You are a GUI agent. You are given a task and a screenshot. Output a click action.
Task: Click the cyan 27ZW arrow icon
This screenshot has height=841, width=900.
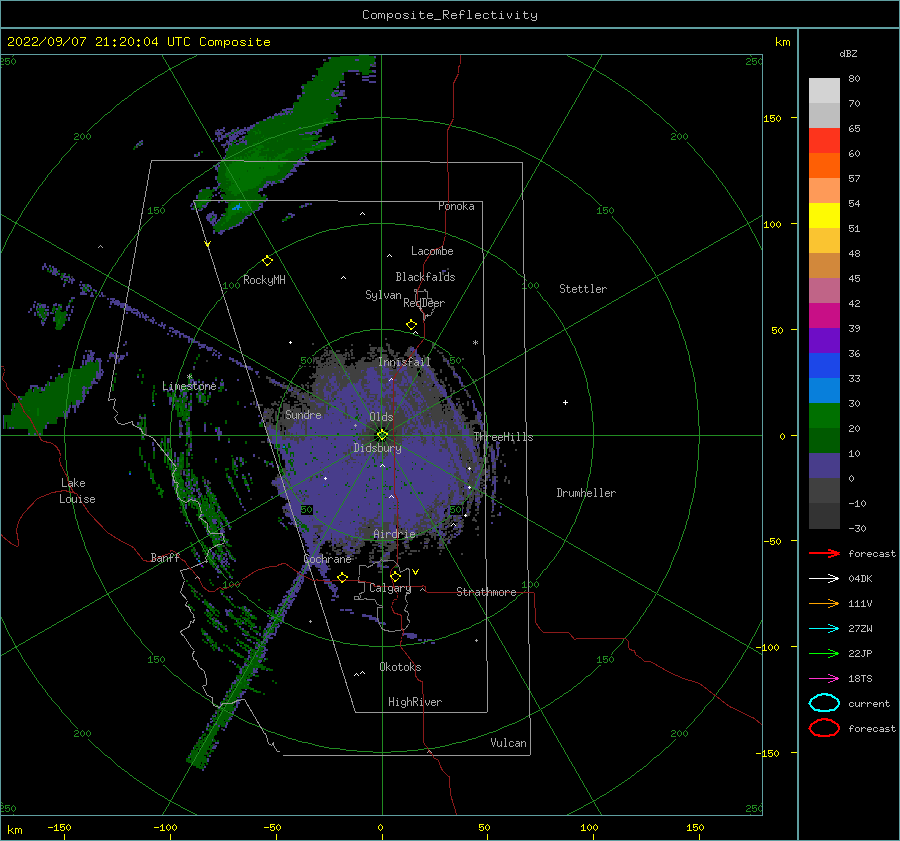(x=824, y=629)
